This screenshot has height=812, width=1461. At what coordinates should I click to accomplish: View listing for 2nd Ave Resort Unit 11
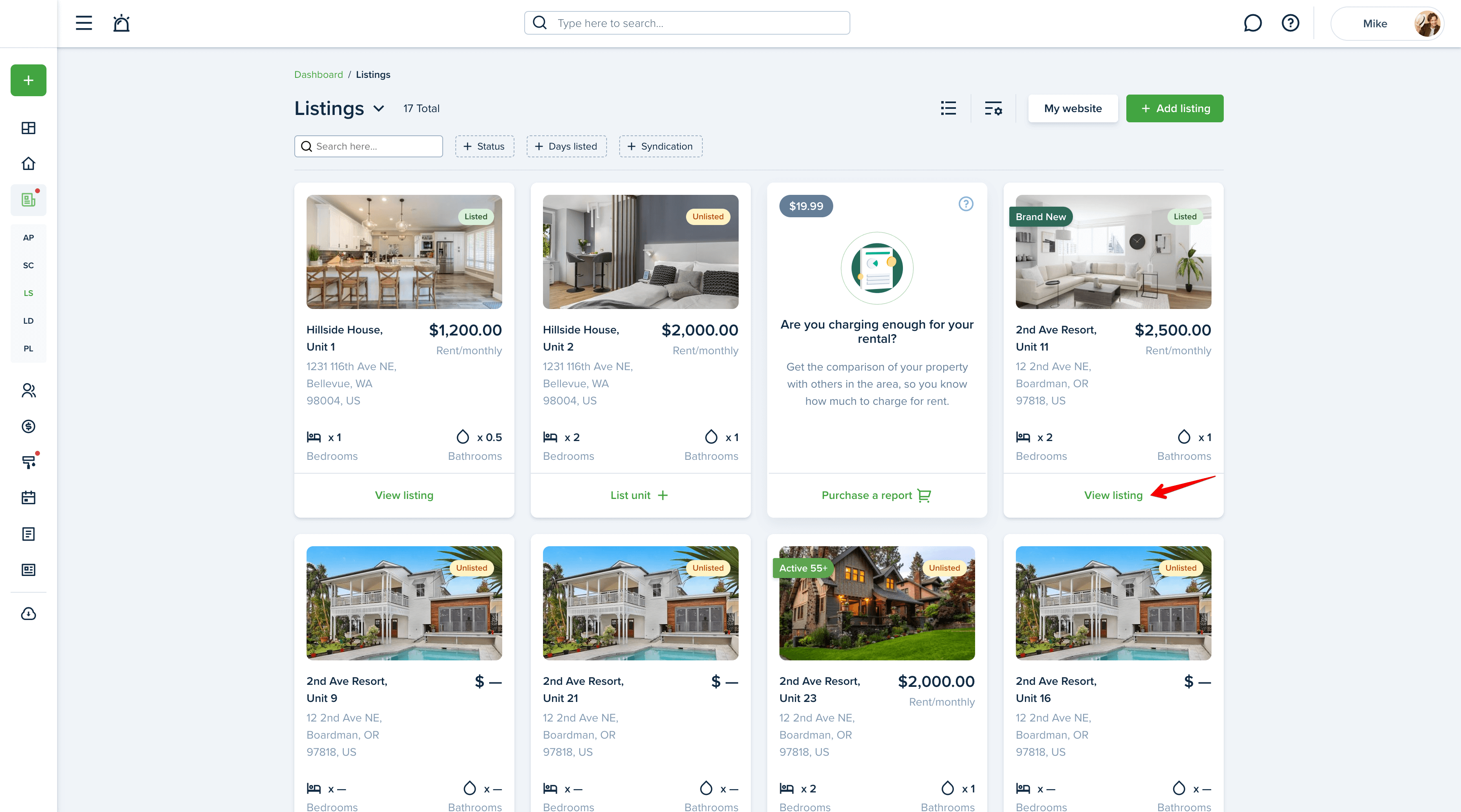1113,496
